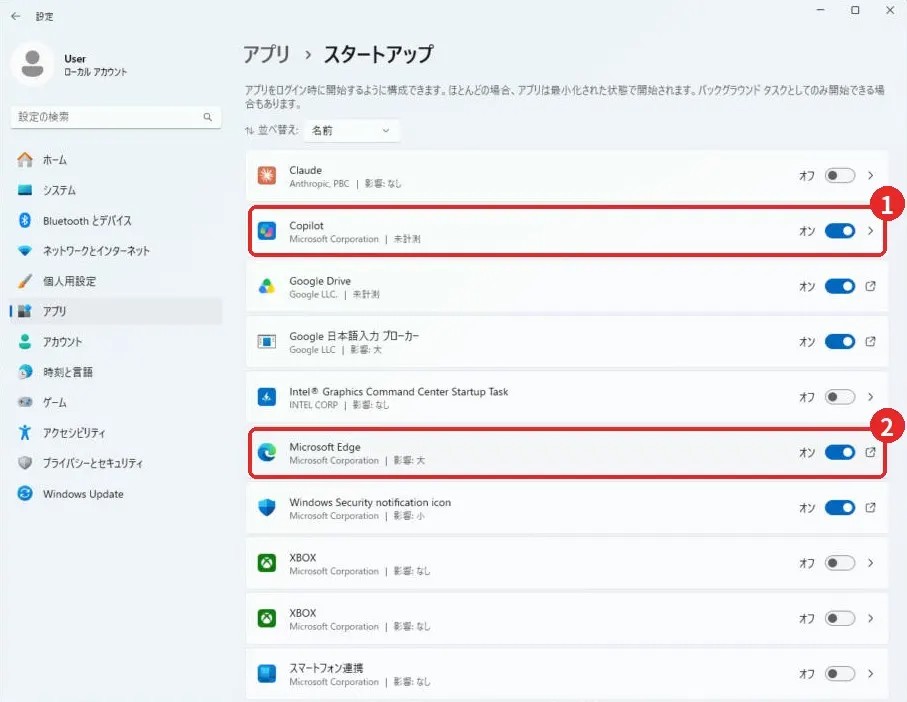907x702 pixels.
Task: Turn off Copilot startup toggle
Action: [840, 231]
